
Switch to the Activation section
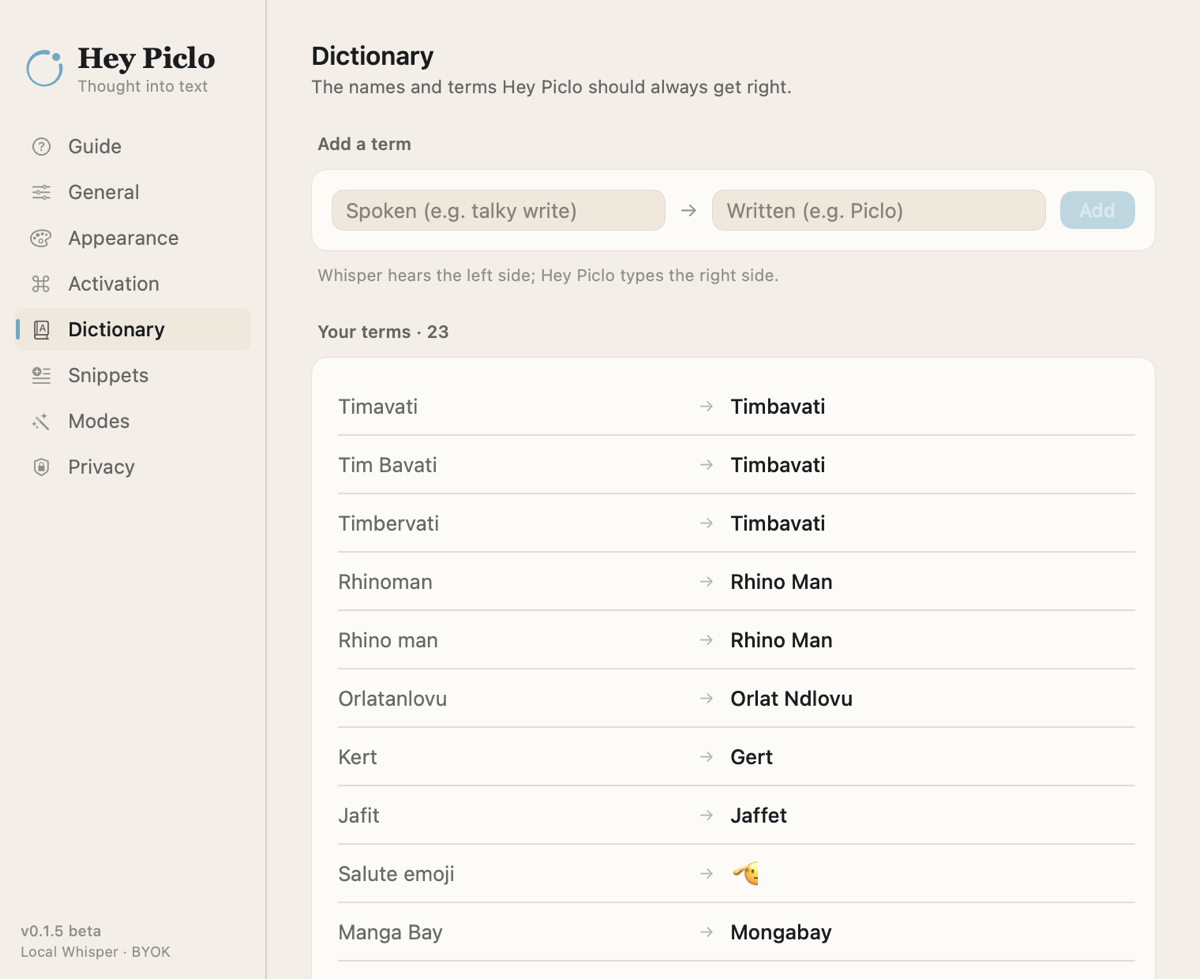(132, 284)
